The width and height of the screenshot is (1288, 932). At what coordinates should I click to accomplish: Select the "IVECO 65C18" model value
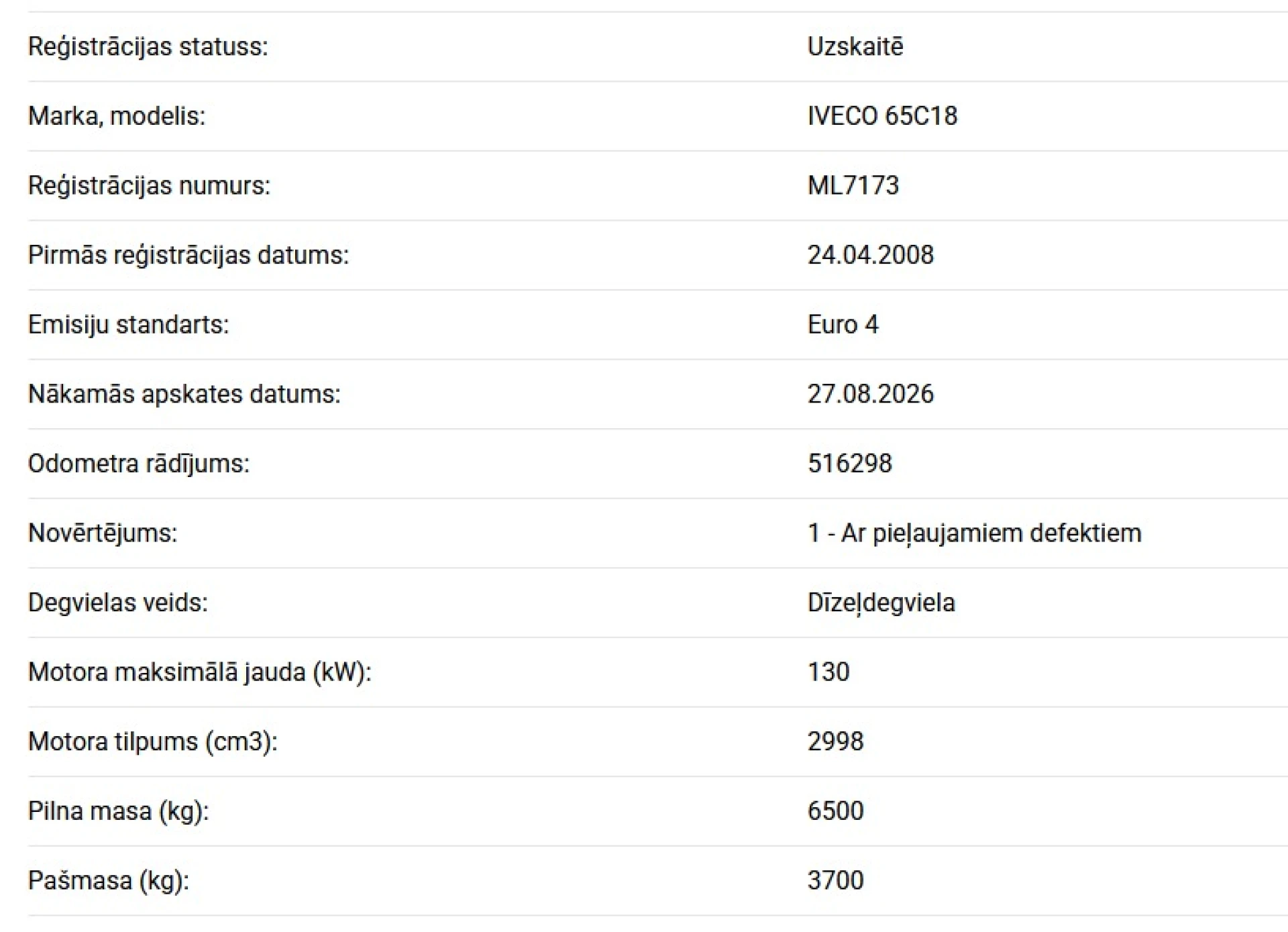click(882, 116)
